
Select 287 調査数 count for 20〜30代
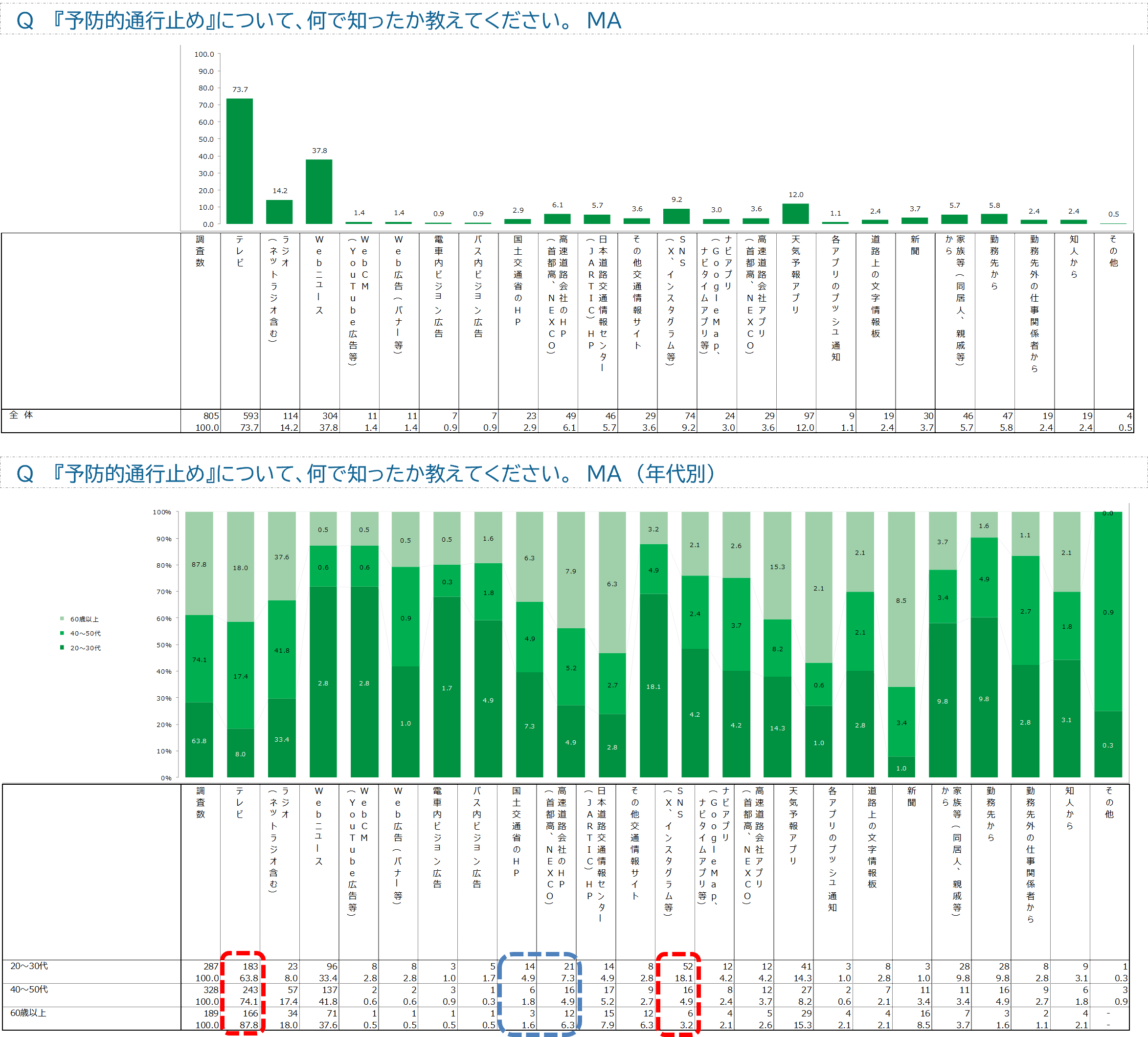tap(211, 967)
